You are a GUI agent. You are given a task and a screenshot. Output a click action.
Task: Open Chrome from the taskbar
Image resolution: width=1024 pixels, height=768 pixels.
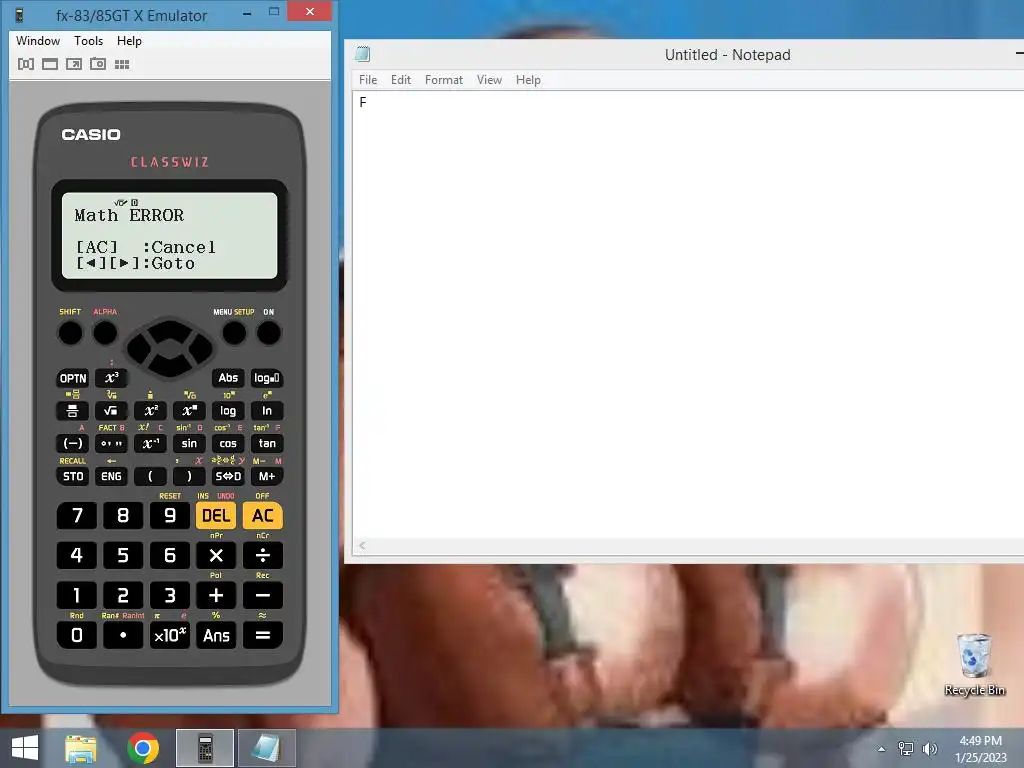[143, 748]
